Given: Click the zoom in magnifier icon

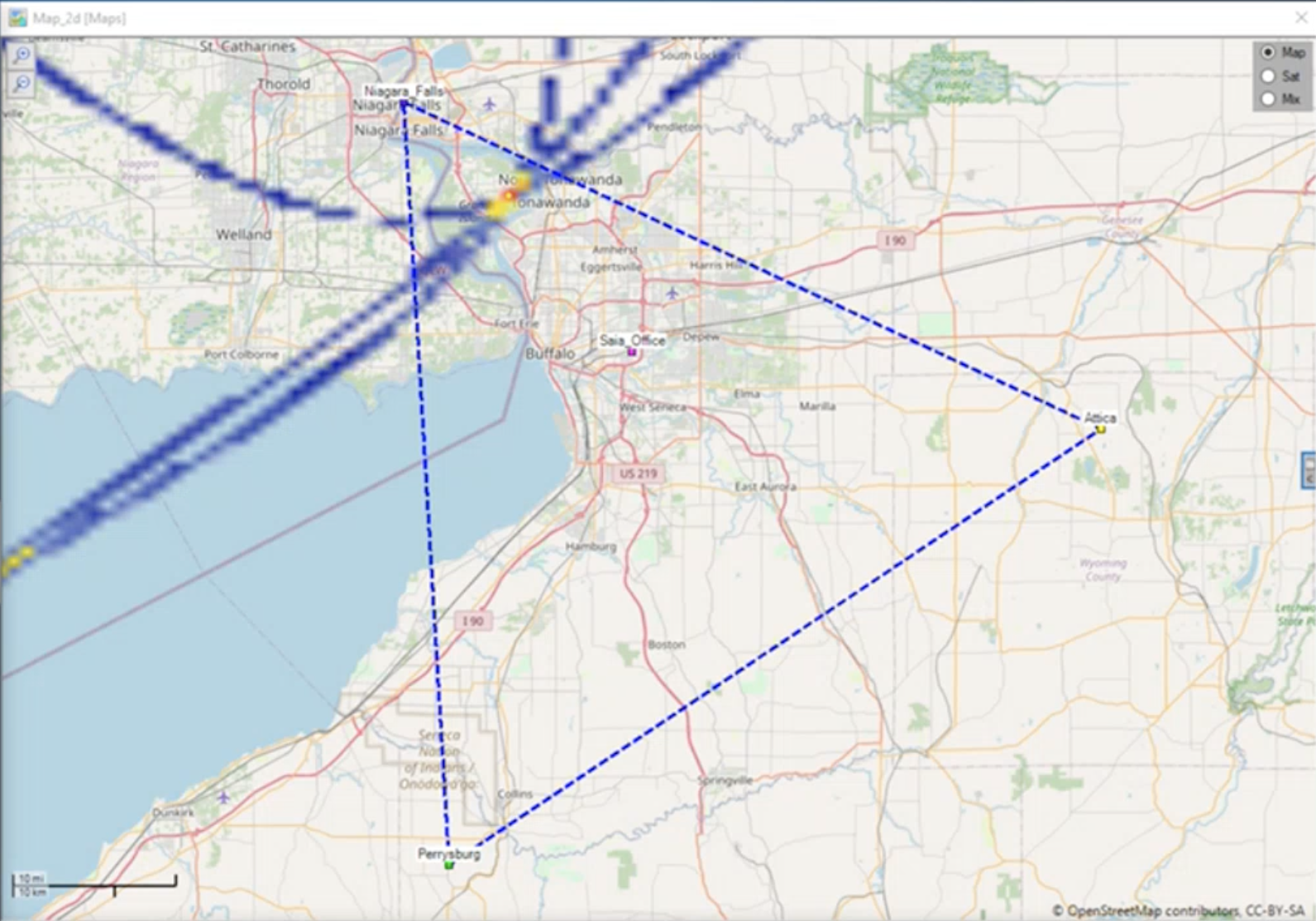Looking at the screenshot, I should click(22, 55).
